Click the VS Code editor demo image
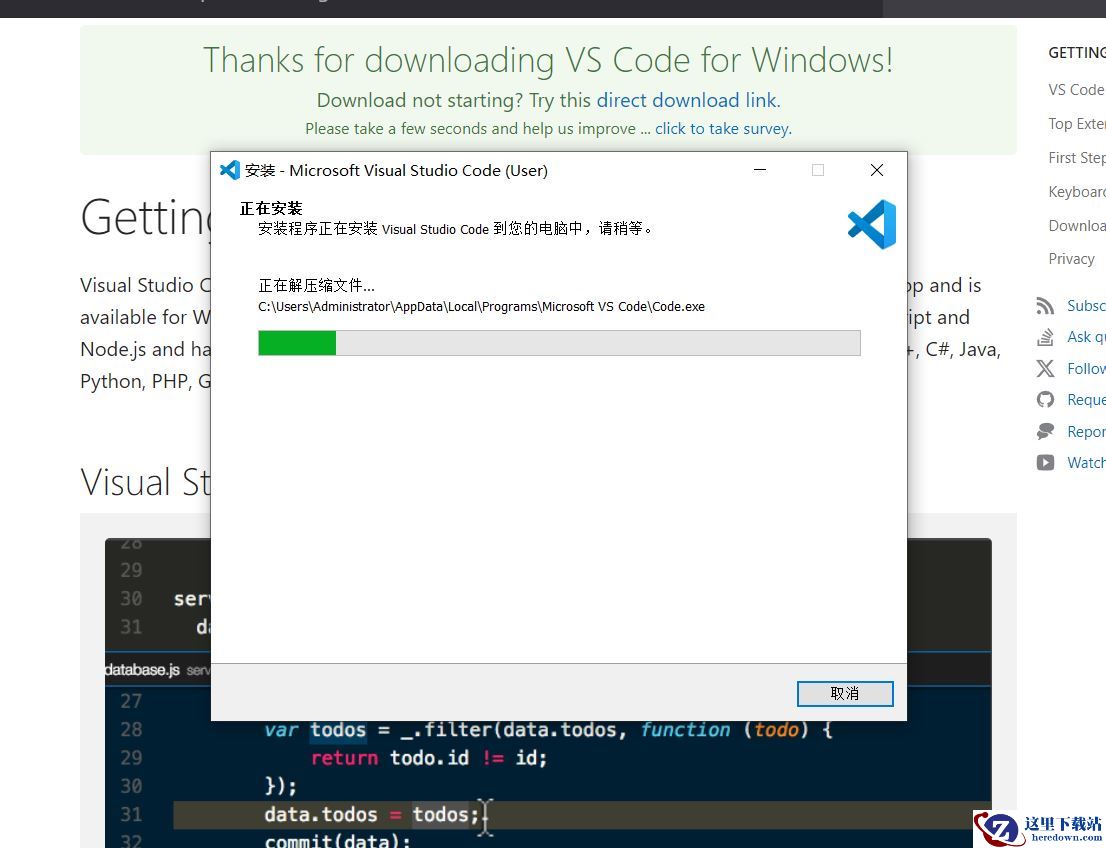This screenshot has height=848, width=1106. (548, 693)
